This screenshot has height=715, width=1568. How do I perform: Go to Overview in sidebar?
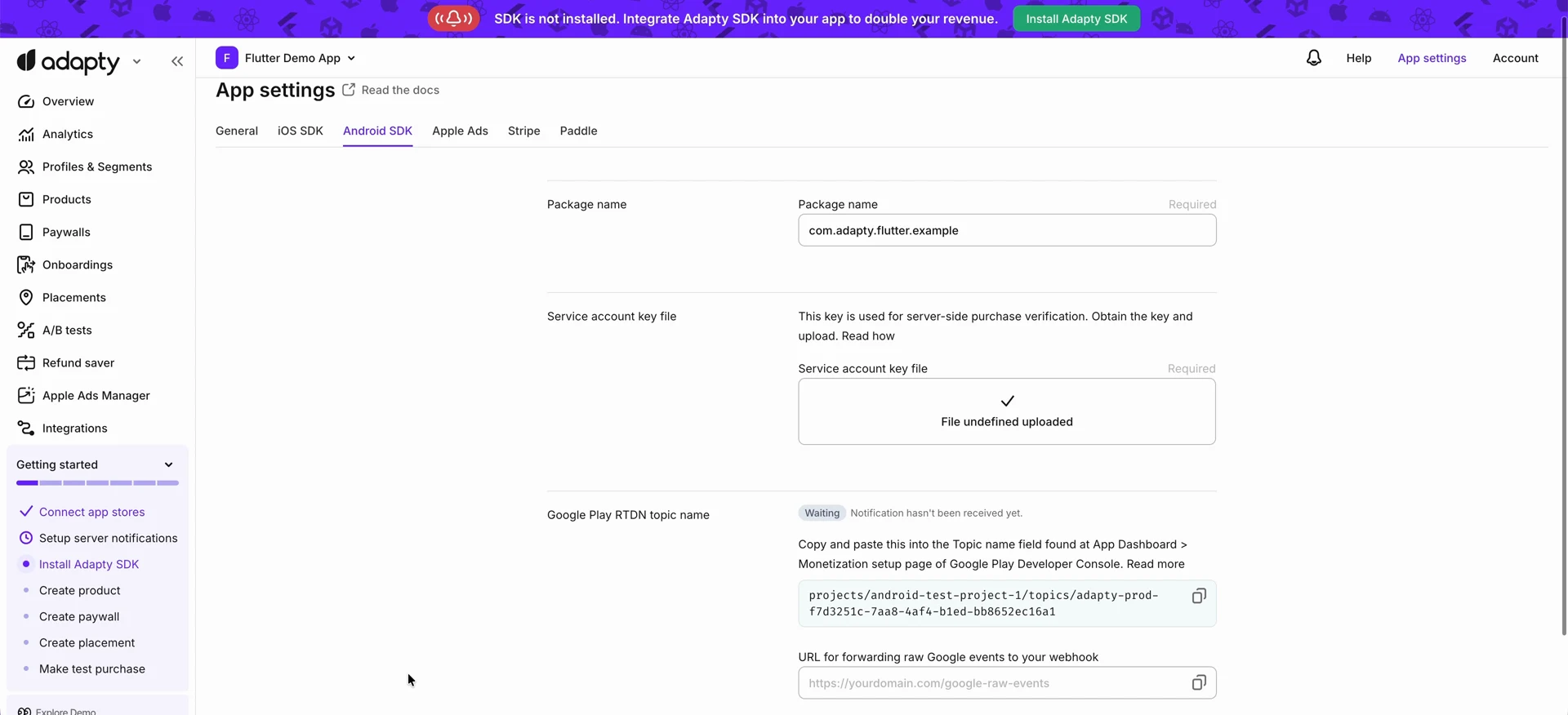click(x=68, y=101)
